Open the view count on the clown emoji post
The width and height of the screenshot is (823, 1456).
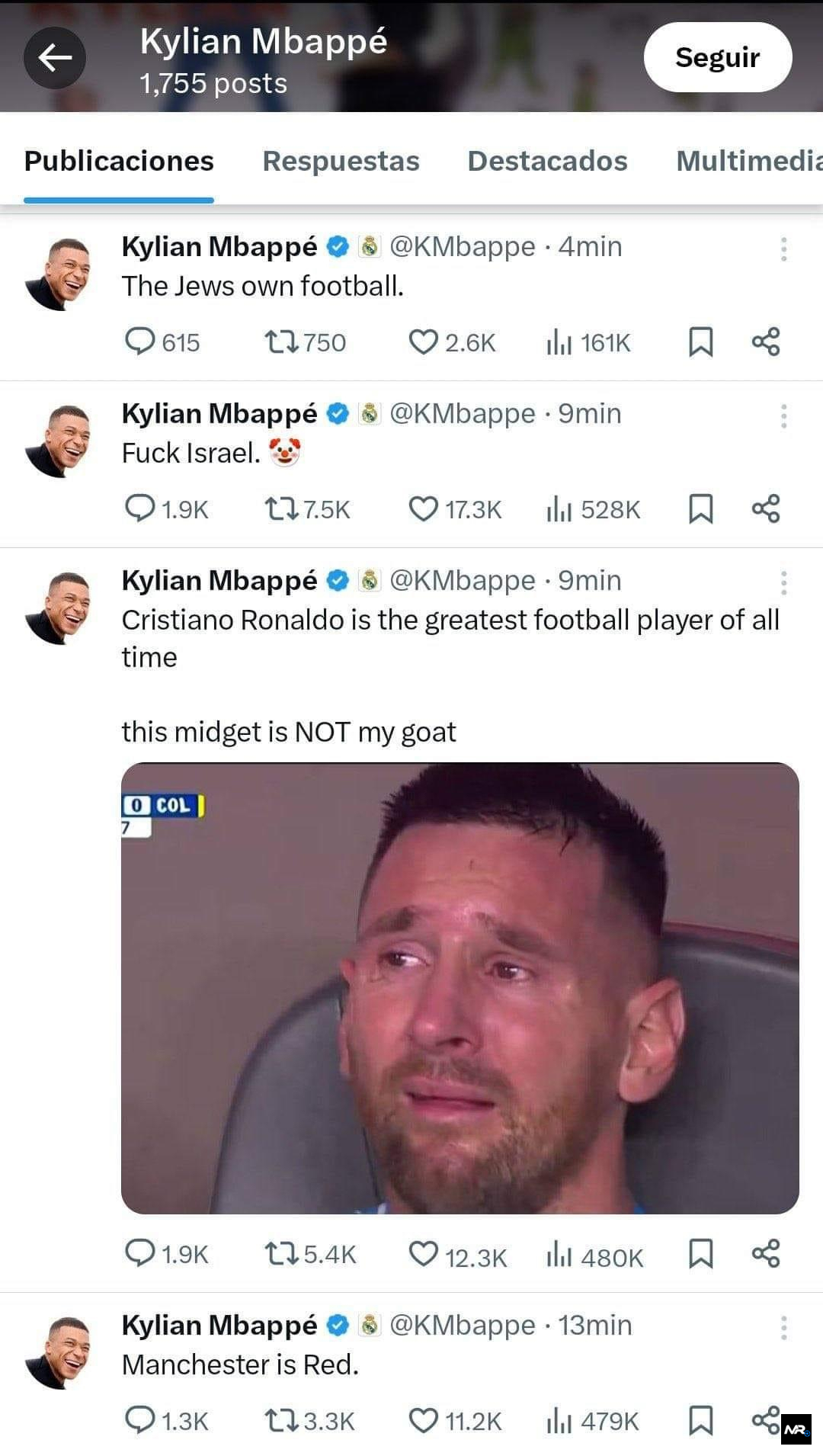click(559, 509)
